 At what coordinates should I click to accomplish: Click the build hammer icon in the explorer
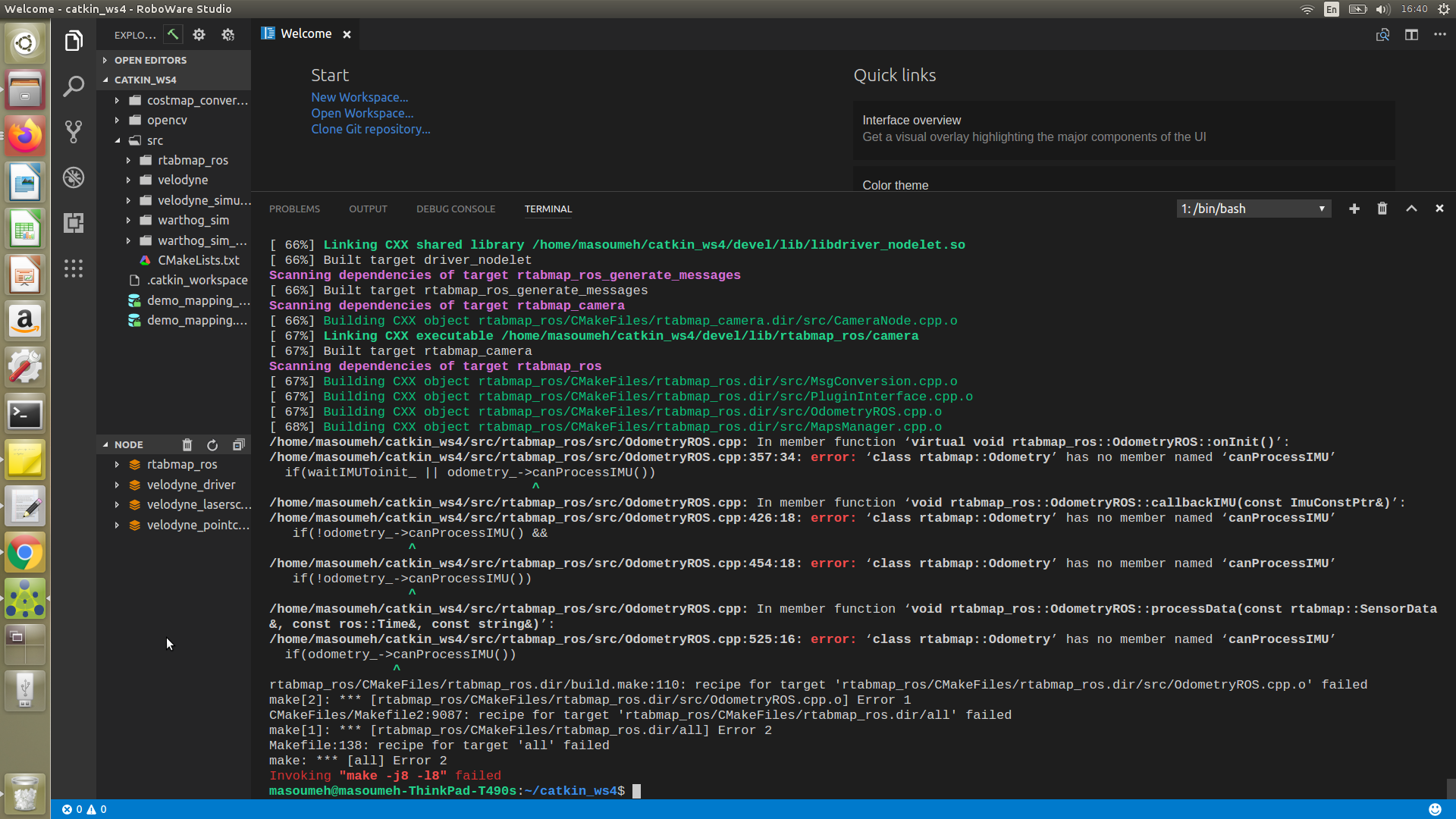tap(173, 35)
